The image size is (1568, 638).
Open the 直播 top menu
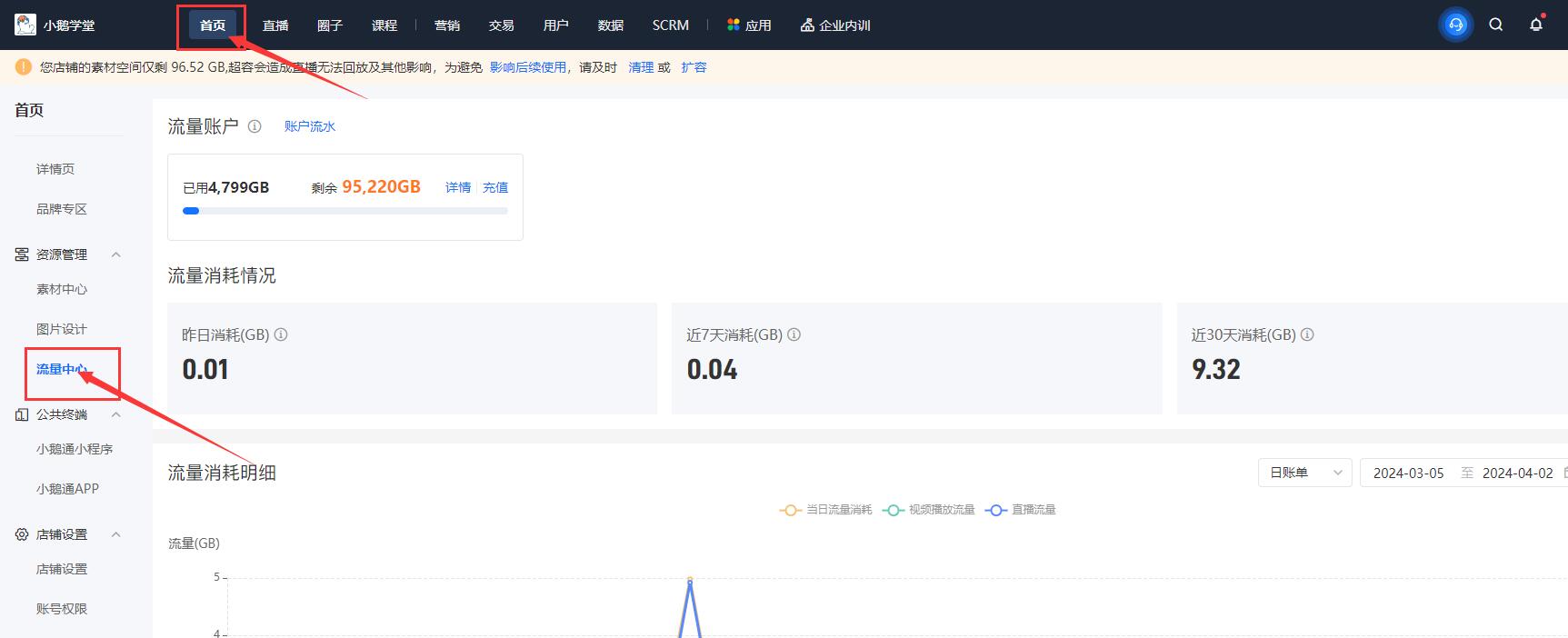(275, 25)
